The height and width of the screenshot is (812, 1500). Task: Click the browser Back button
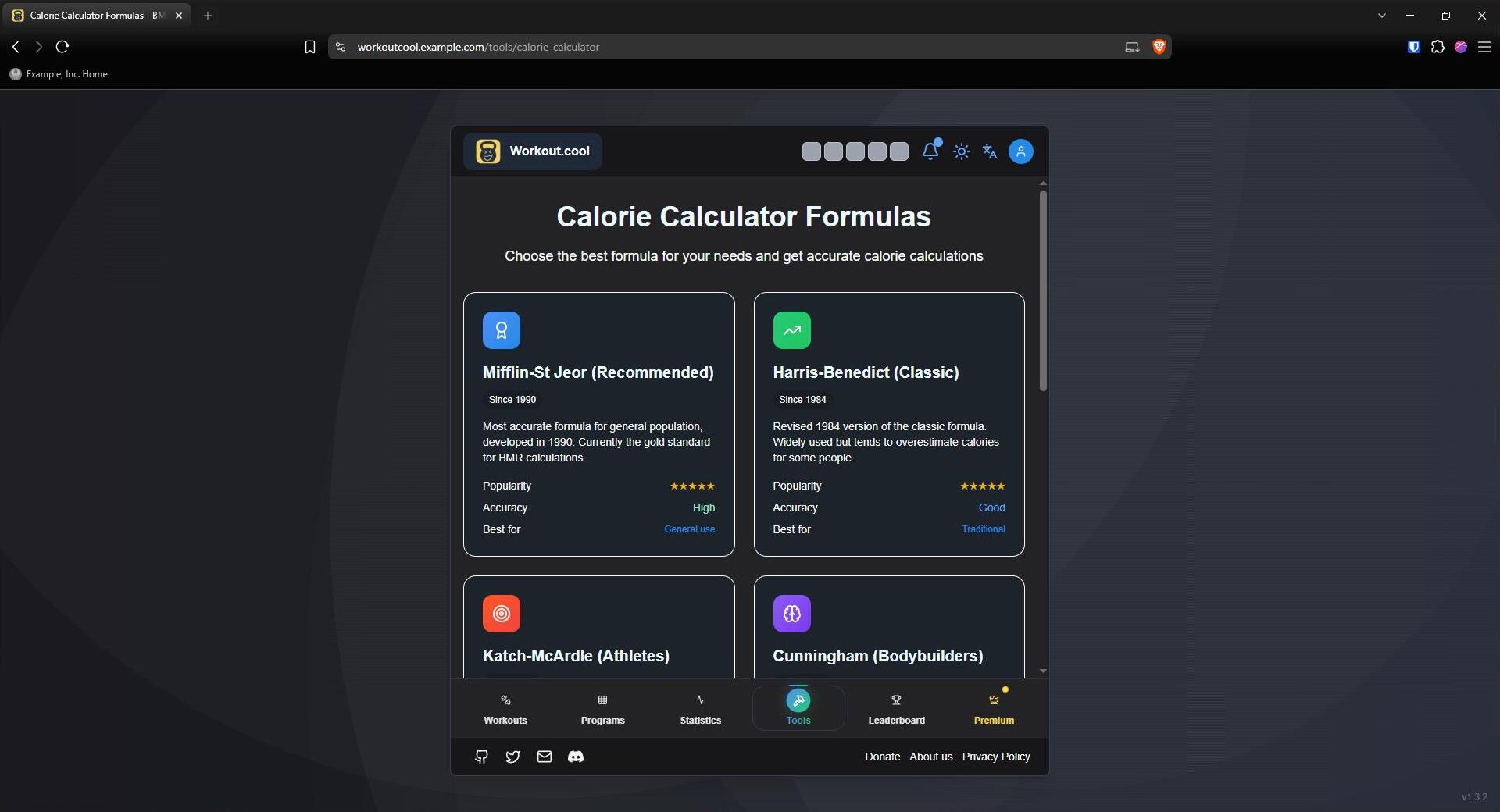point(16,47)
